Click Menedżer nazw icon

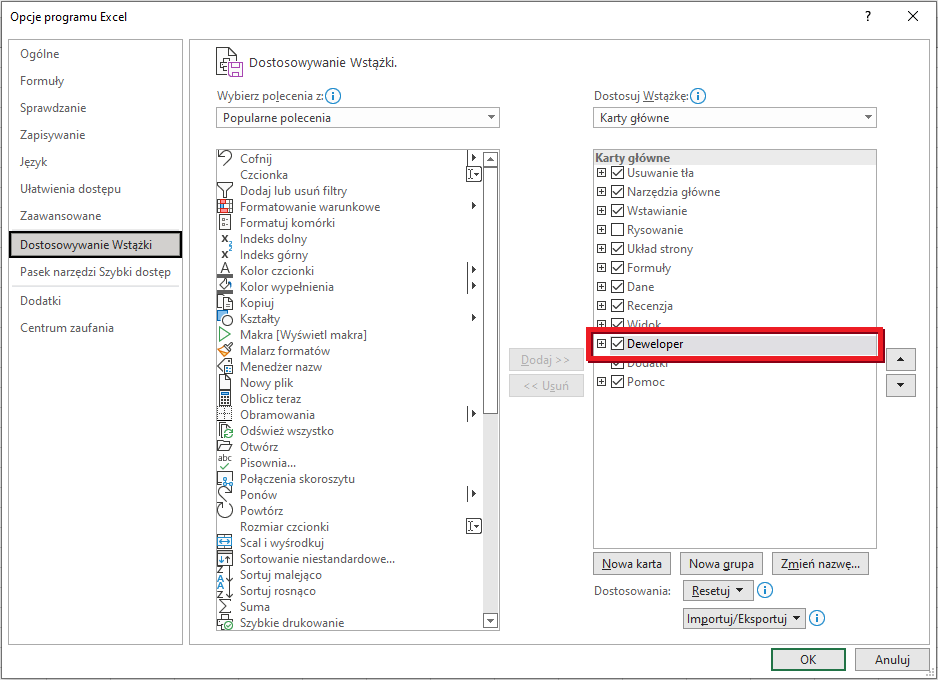coord(224,367)
